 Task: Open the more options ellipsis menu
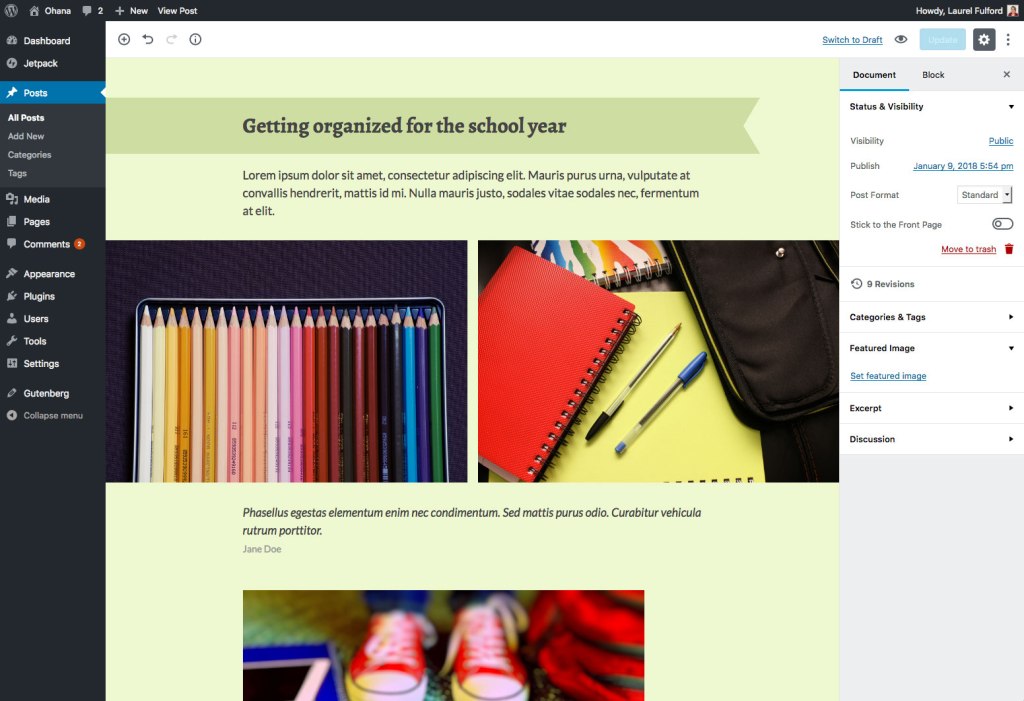[1008, 39]
